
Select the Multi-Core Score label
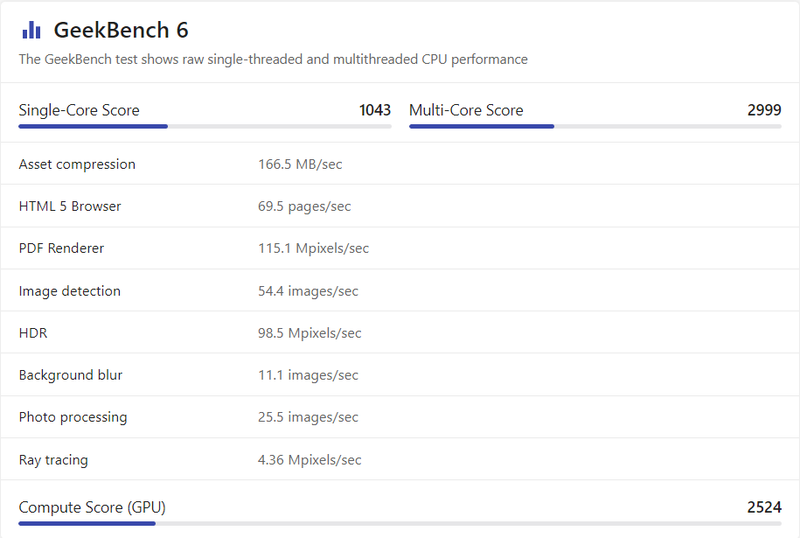click(466, 110)
